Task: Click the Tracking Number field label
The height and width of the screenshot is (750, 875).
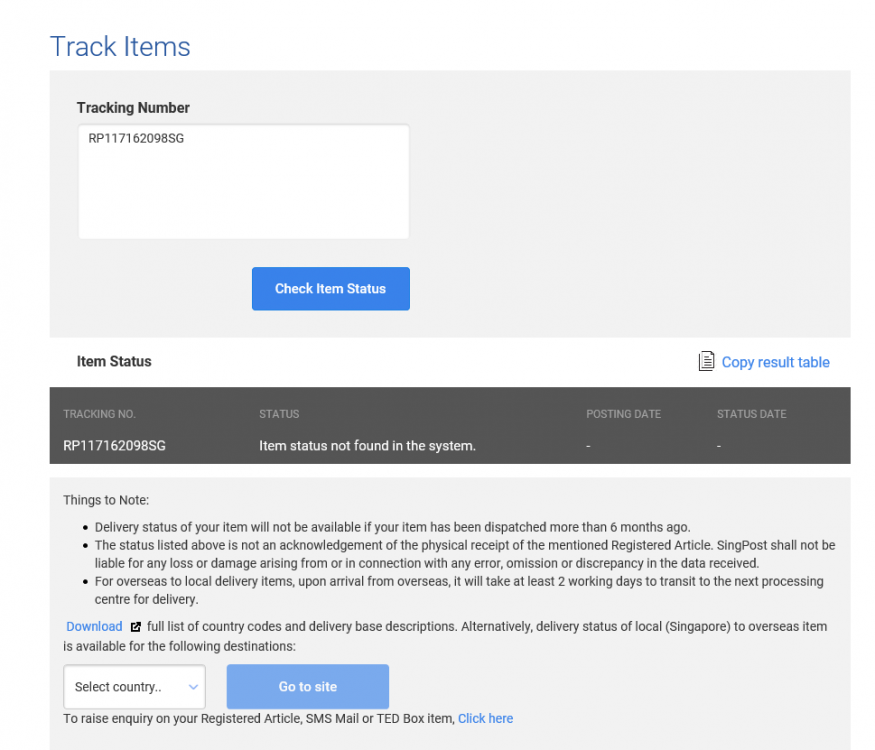Action: 133,108
